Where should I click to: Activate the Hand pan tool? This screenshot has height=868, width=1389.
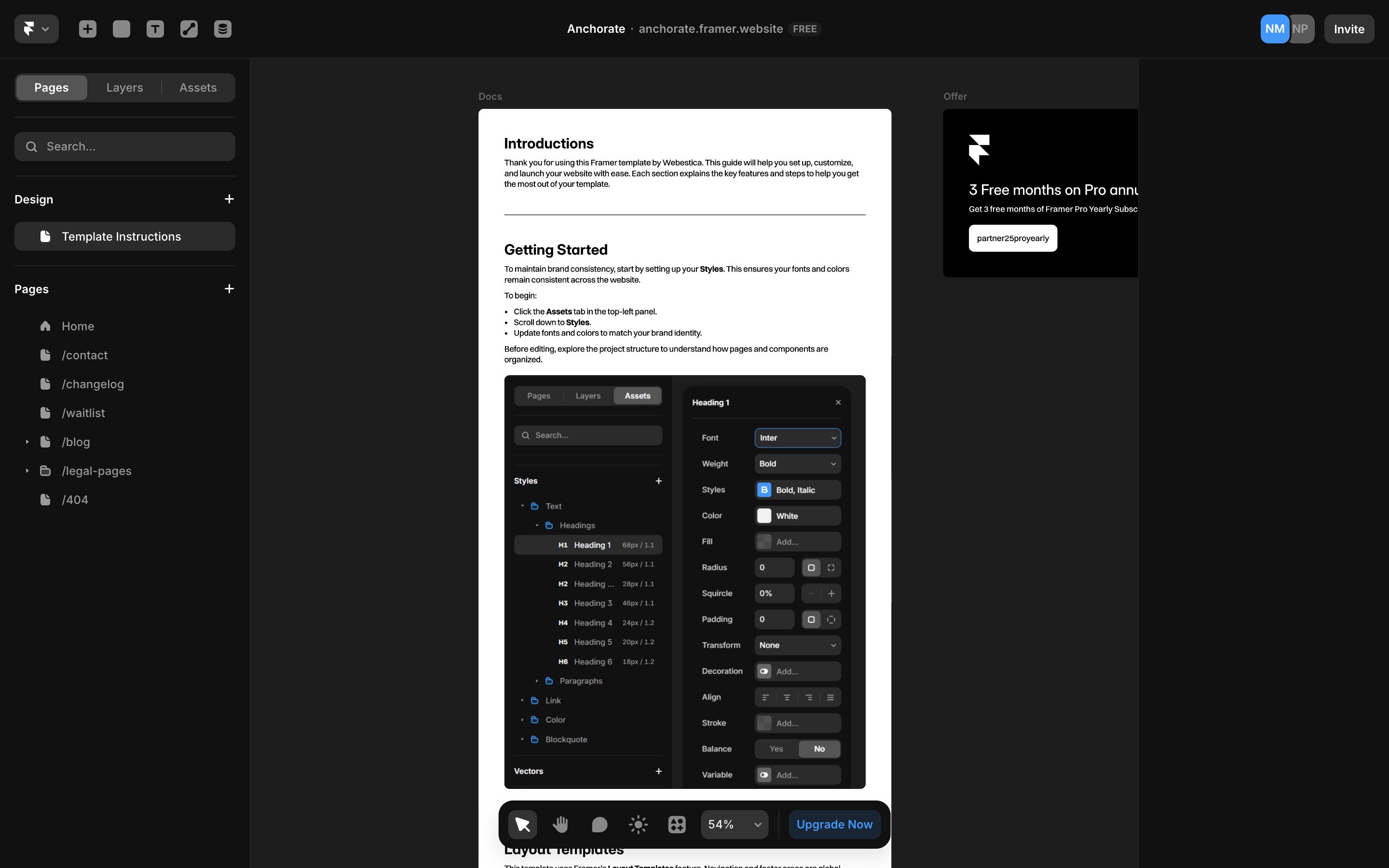[561, 824]
